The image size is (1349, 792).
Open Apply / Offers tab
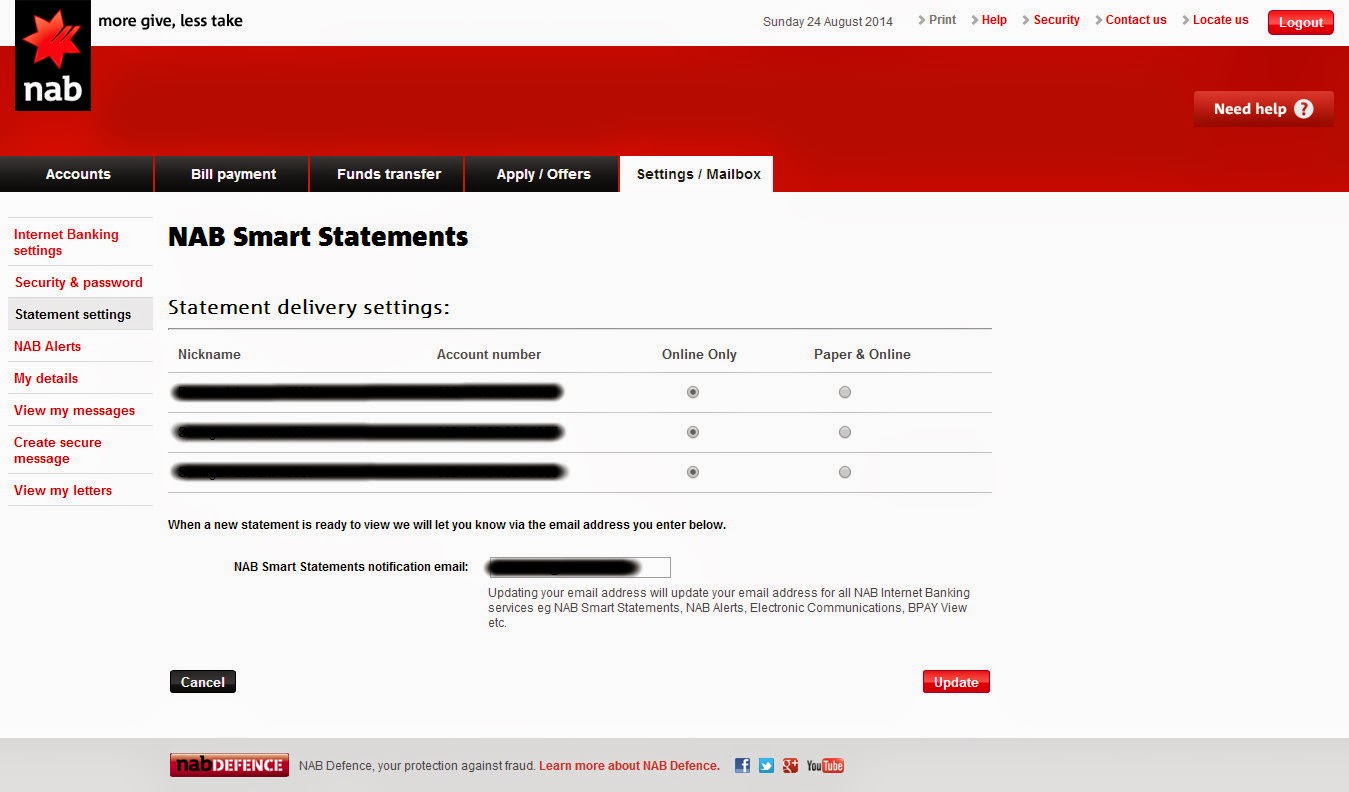543,174
